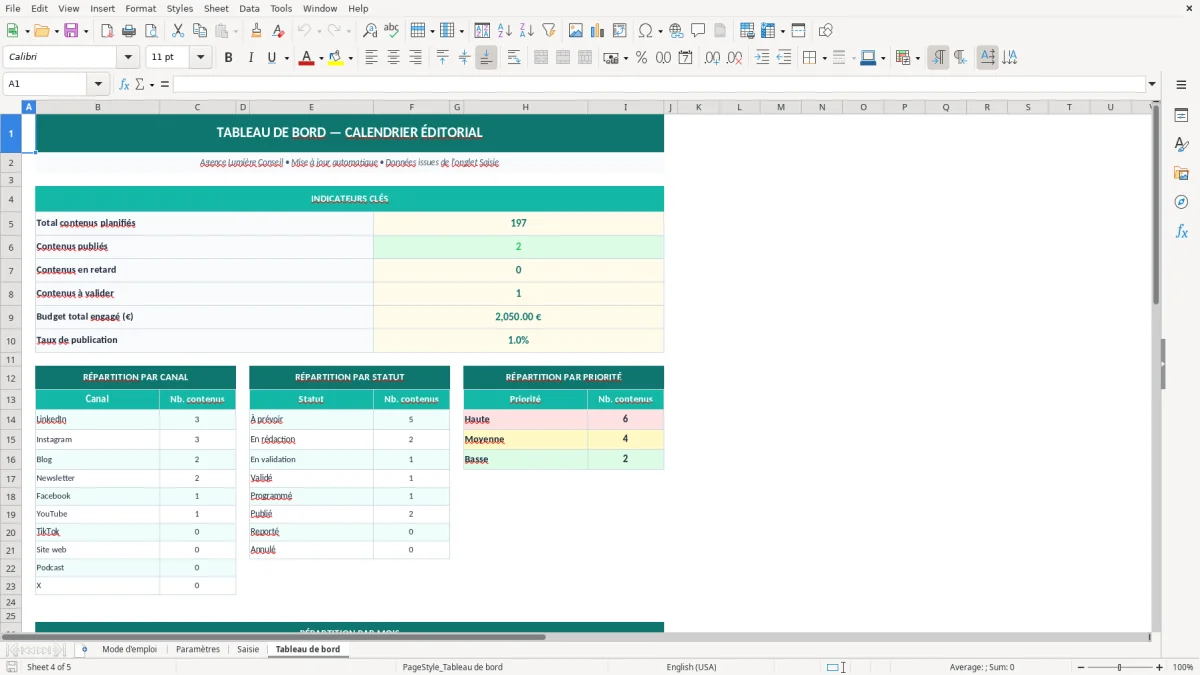This screenshot has height=675, width=1200.
Task: Click the Copy icon
Action: (200, 31)
